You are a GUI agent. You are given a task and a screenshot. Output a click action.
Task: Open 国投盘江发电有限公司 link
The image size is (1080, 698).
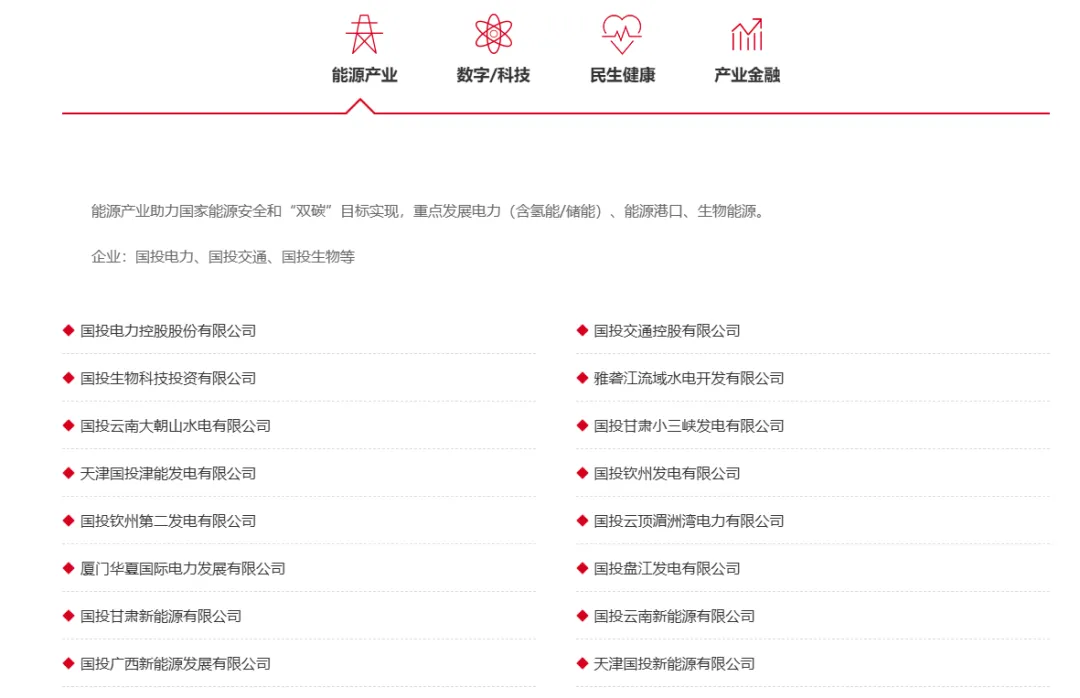click(x=667, y=568)
